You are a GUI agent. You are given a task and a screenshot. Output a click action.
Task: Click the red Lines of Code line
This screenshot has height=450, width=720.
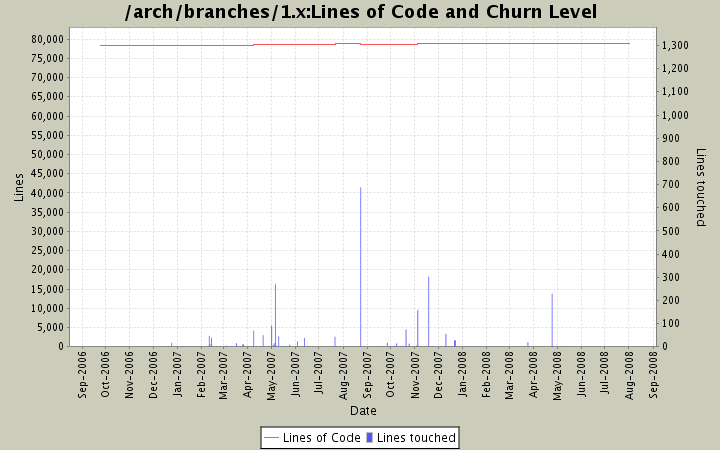point(365,45)
